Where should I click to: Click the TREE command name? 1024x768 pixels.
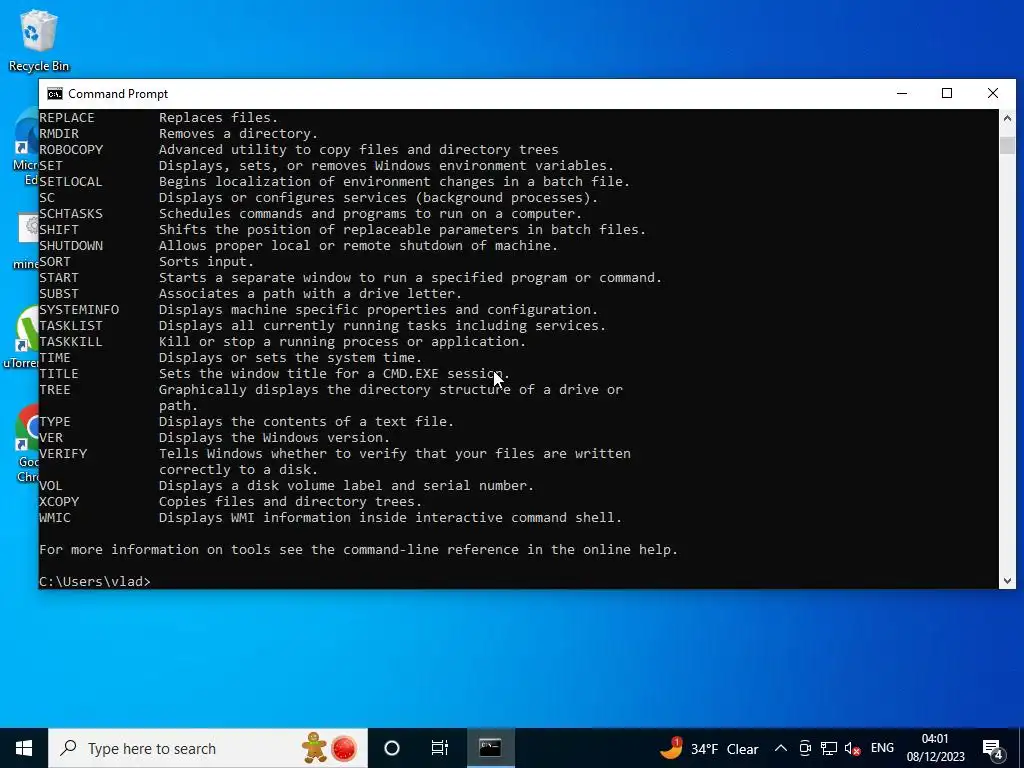[x=55, y=390]
